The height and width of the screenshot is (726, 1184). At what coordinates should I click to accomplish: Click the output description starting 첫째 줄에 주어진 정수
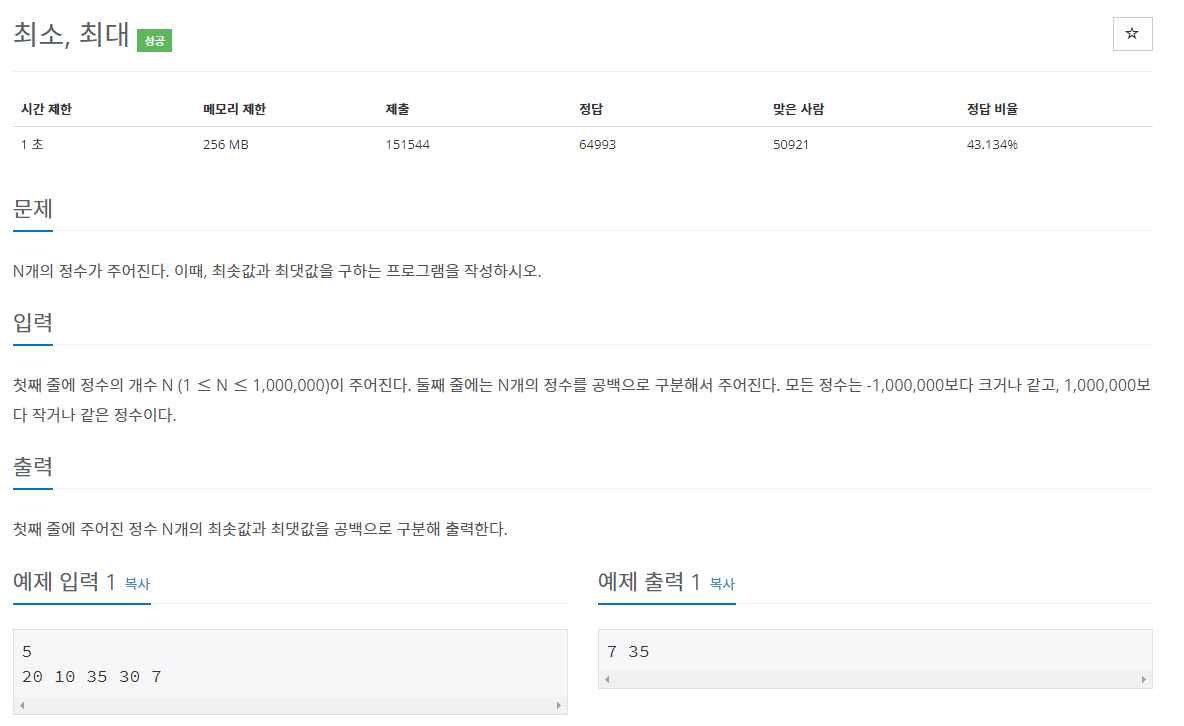pos(260,529)
